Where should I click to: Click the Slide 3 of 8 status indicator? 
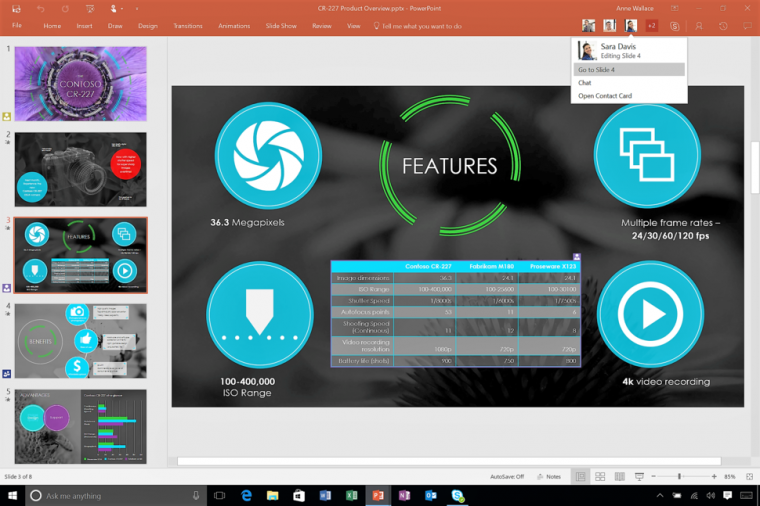(18, 477)
